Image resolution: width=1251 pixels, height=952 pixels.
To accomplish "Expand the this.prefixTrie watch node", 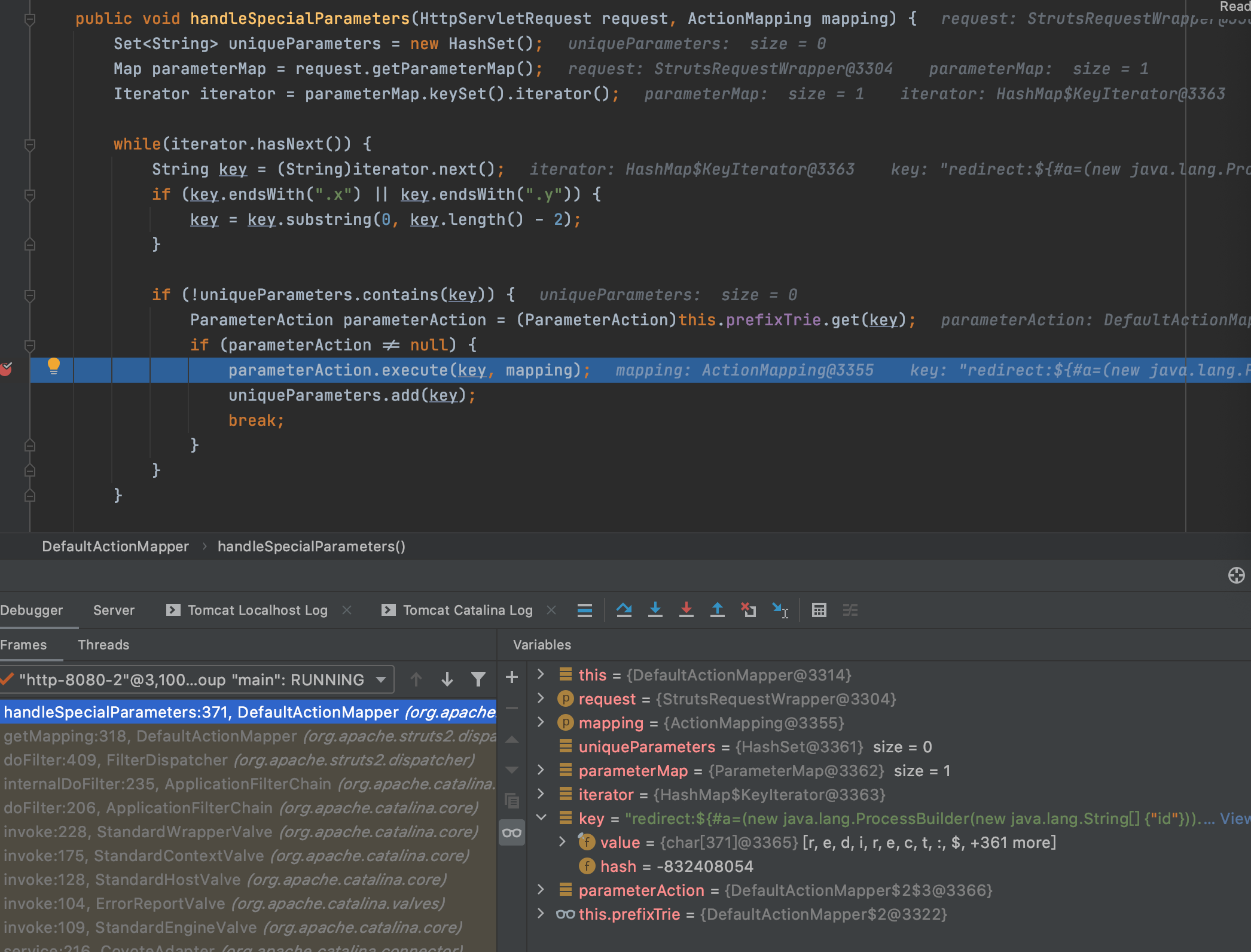I will click(541, 914).
